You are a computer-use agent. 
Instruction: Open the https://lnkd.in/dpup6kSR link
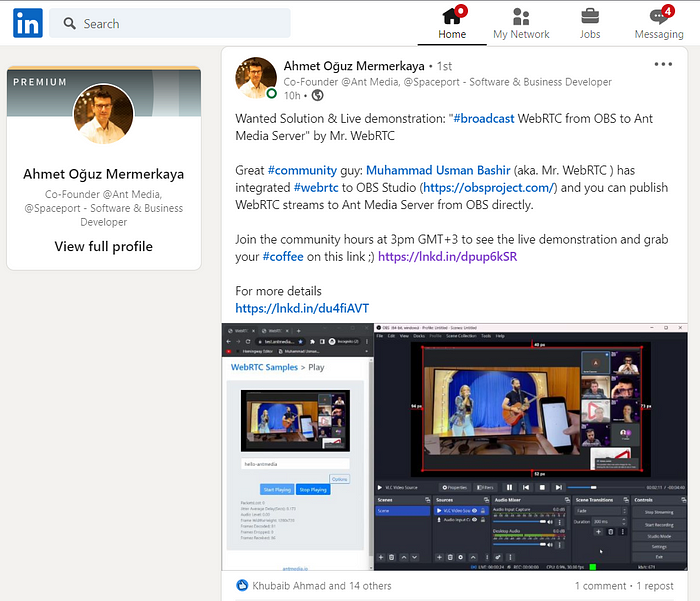pyautogui.click(x=447, y=257)
